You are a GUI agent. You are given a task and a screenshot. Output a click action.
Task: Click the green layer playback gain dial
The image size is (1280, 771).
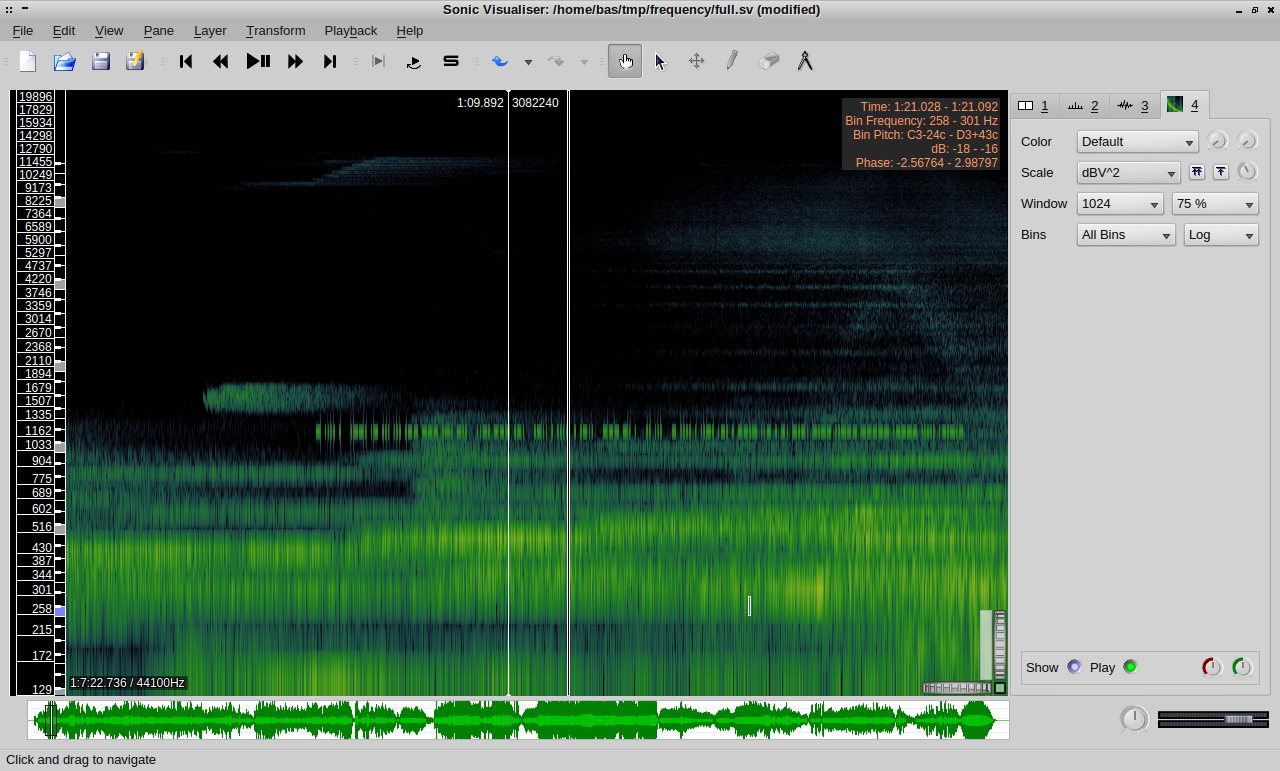point(1243,667)
